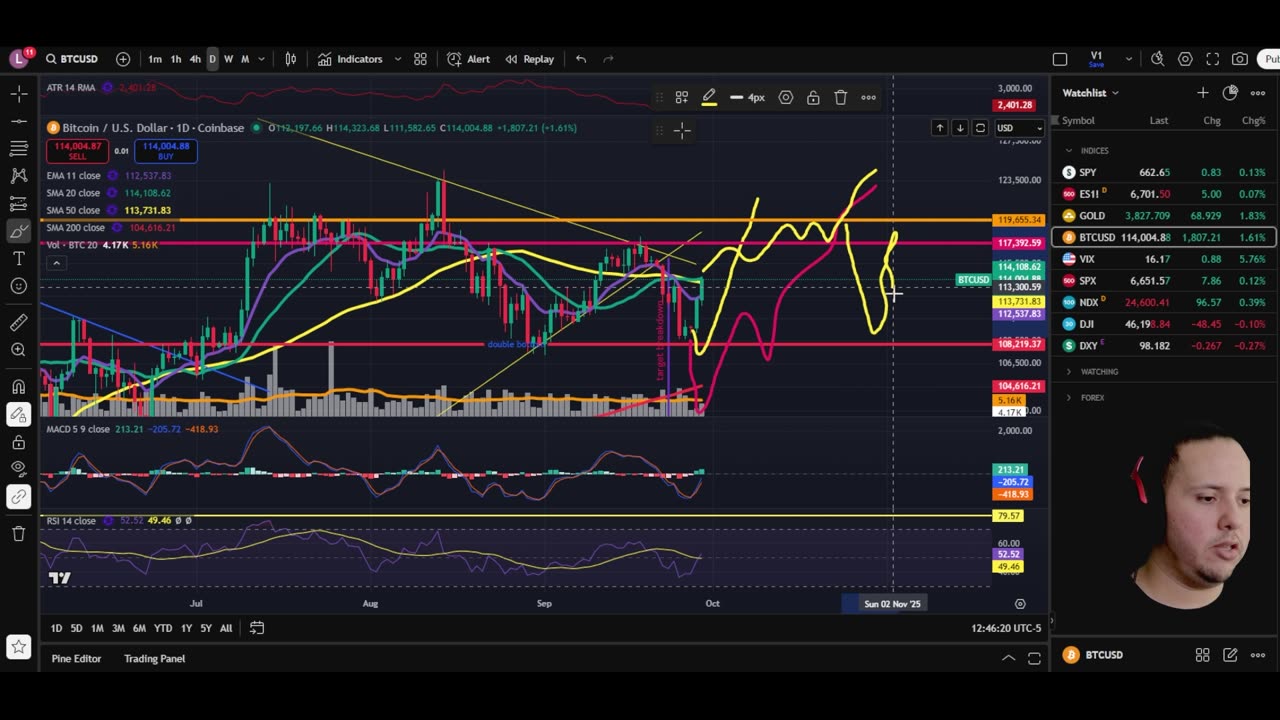Take a chart snapshot with camera icon
Image resolution: width=1280 pixels, height=720 pixels.
[x=1240, y=59]
